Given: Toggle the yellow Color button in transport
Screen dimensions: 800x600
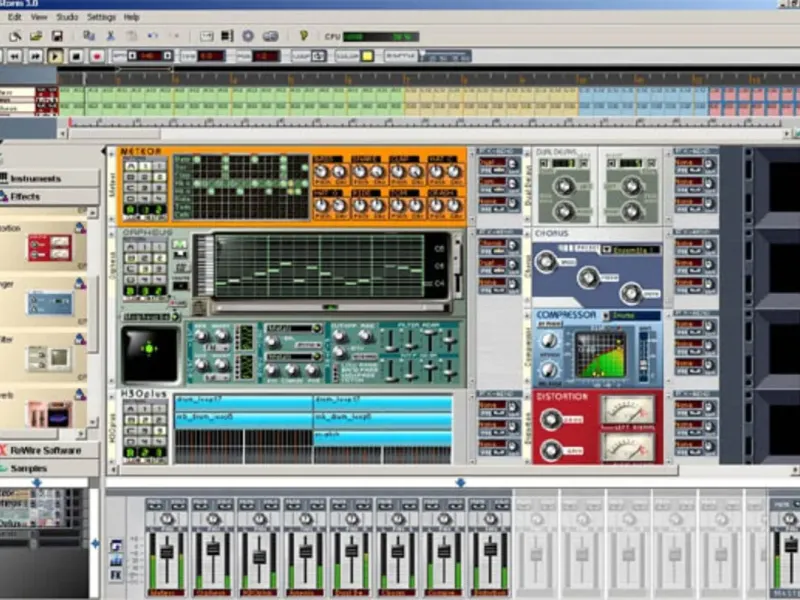Looking at the screenshot, I should (368, 56).
